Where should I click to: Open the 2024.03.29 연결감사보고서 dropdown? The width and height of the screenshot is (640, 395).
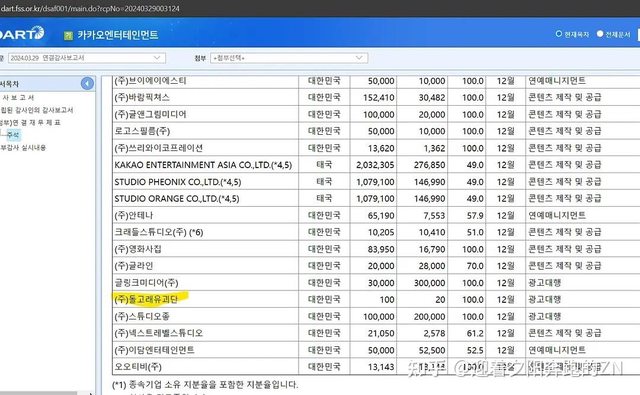[x=87, y=58]
